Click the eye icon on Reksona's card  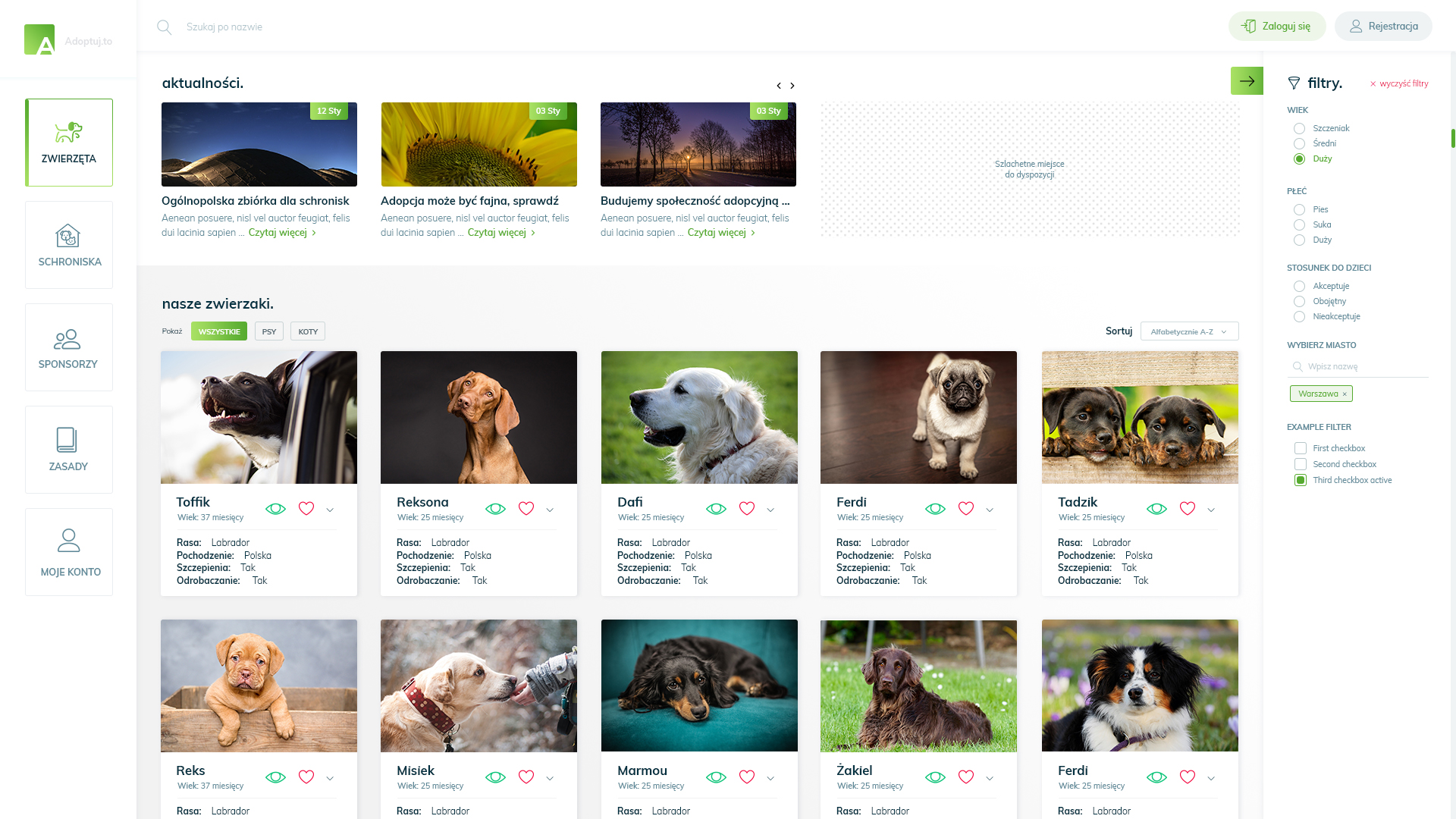(x=495, y=509)
